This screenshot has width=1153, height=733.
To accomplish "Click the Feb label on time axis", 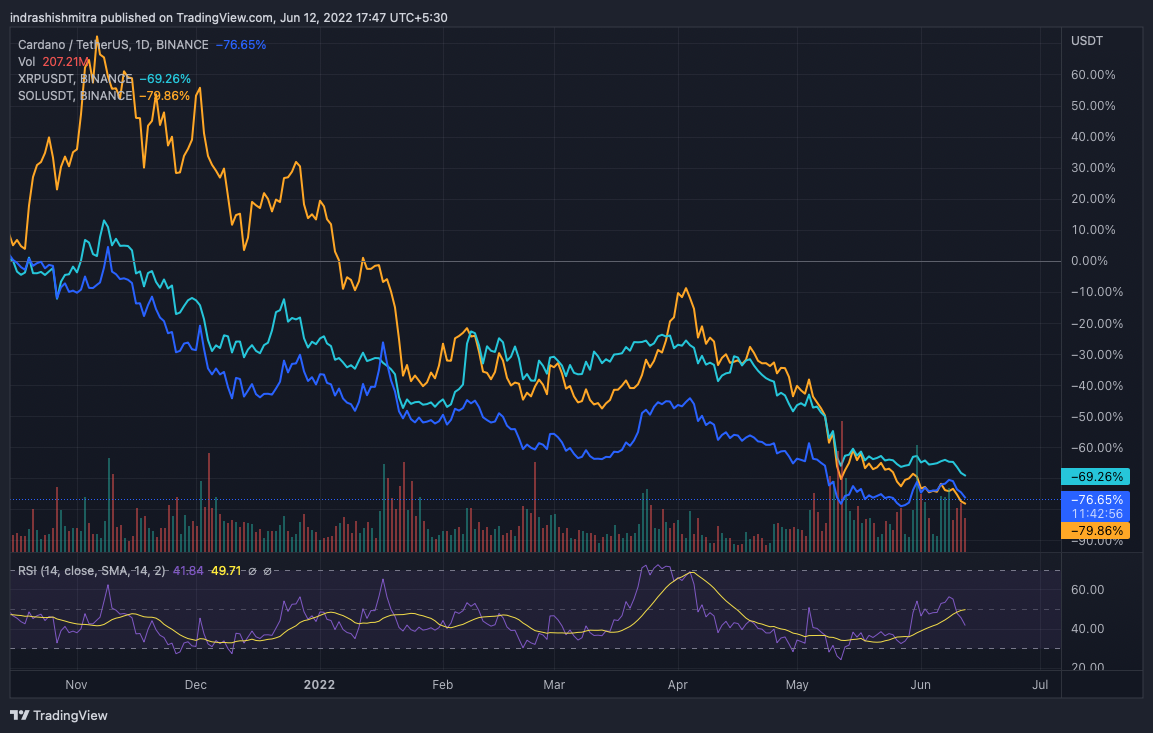I will point(442,684).
